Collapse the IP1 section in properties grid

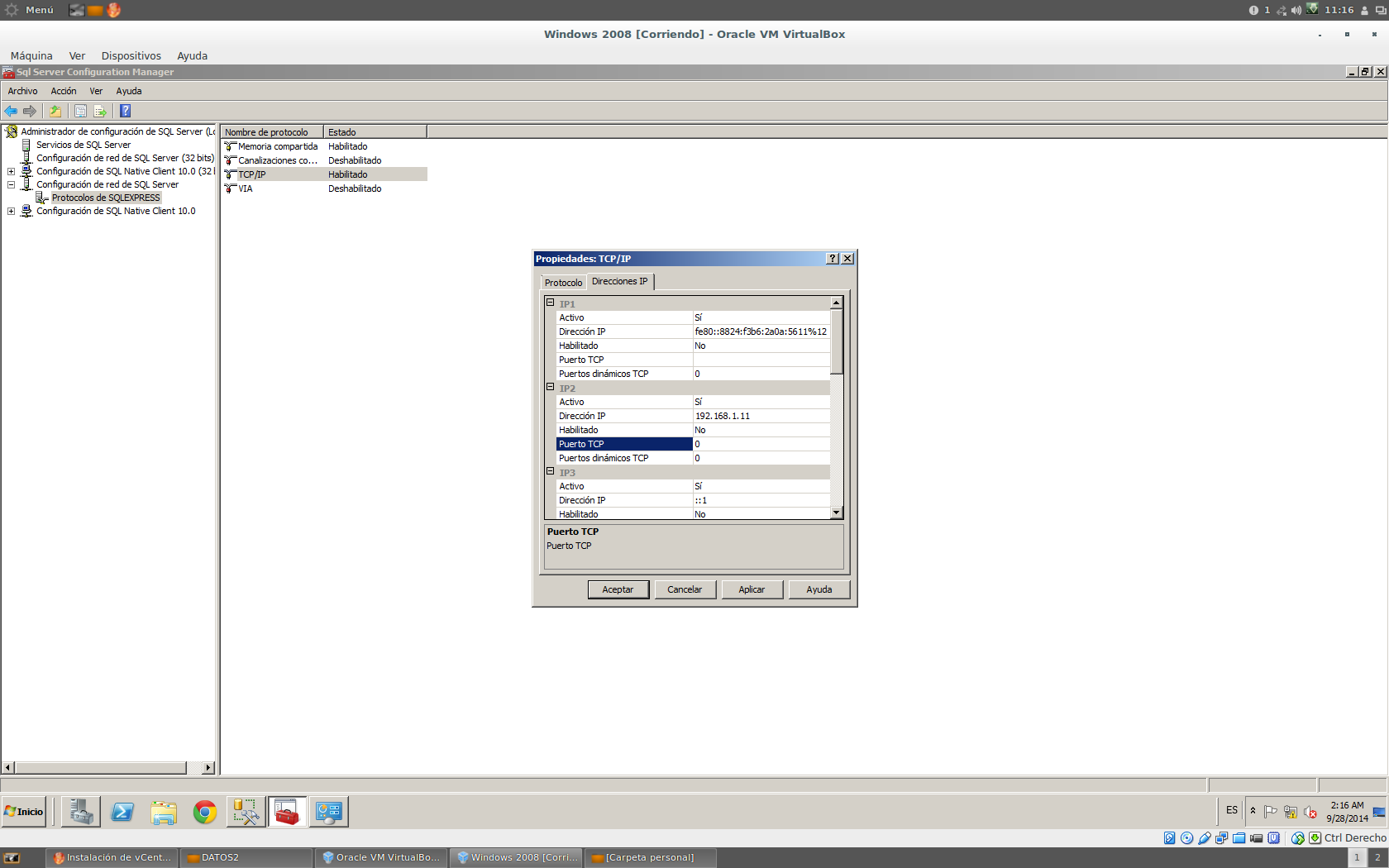551,303
